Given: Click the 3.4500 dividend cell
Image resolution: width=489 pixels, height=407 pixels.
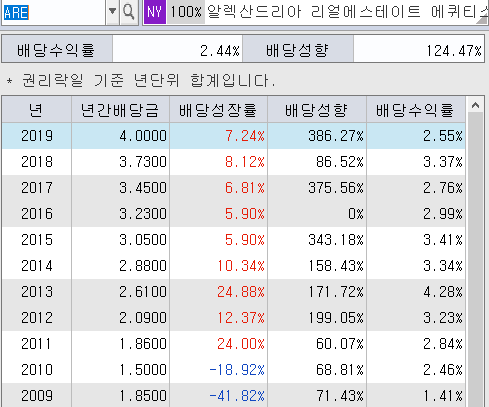Looking at the screenshot, I should 120,188.
